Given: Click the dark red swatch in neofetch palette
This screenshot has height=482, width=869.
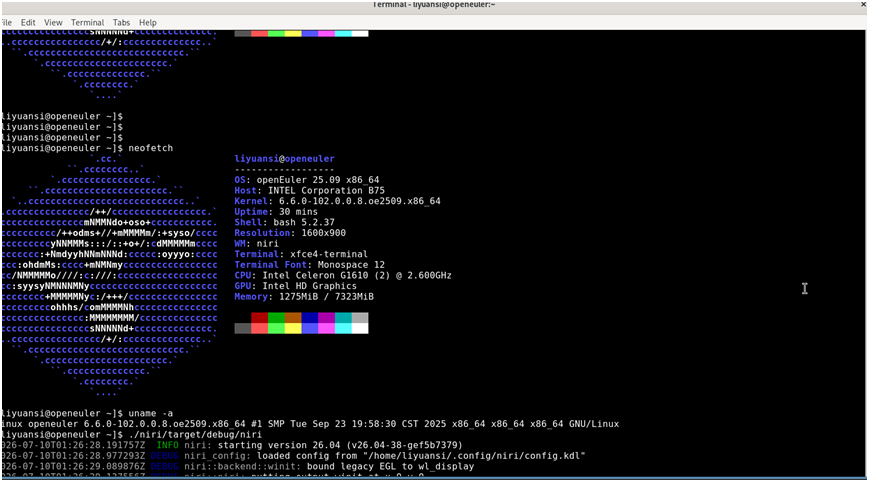Looking at the screenshot, I should (259, 317).
